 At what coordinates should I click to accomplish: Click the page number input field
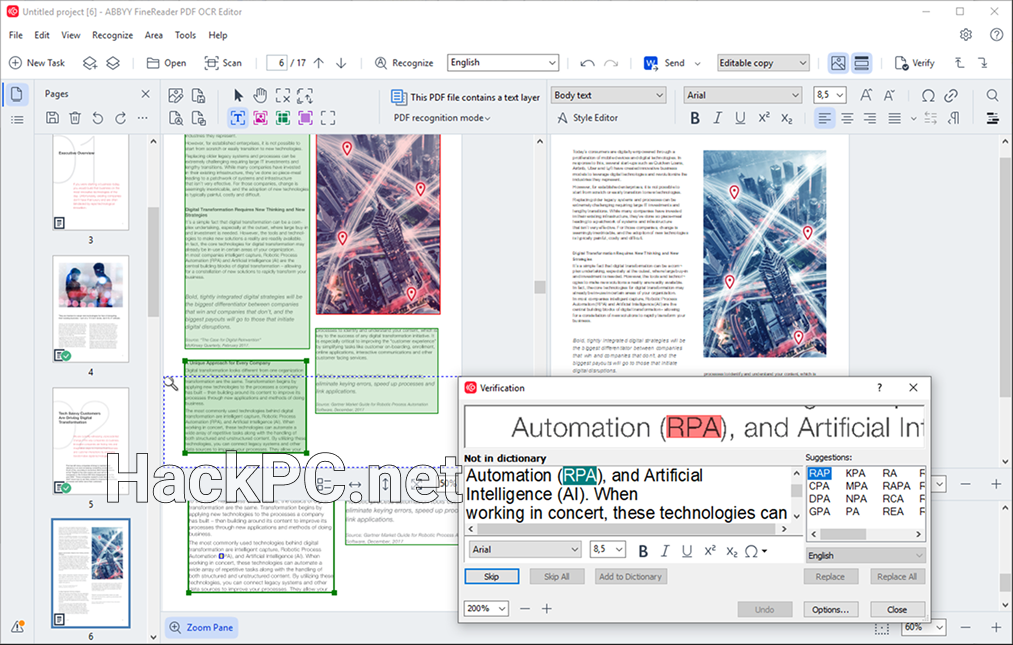277,63
